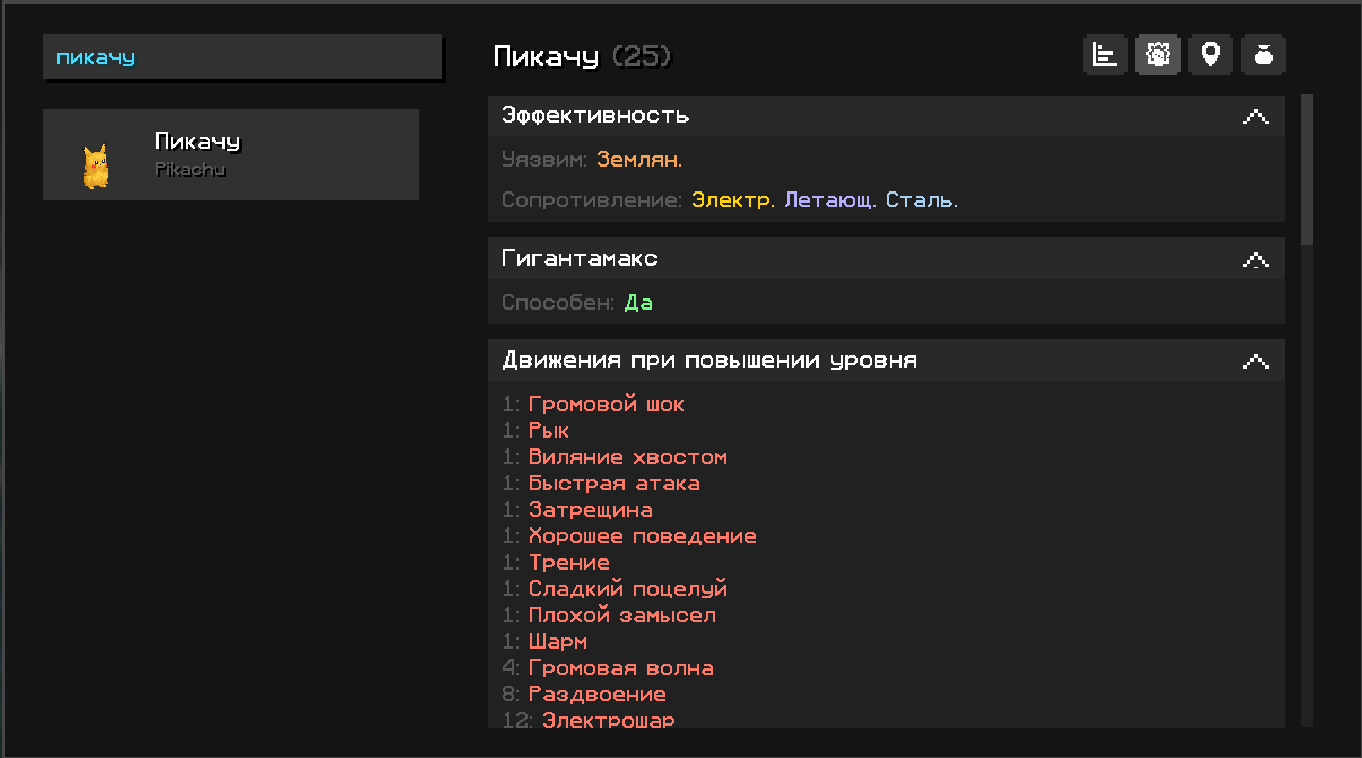Click the Электрошар move
Screen dimensions: 1362x758
pos(608,720)
